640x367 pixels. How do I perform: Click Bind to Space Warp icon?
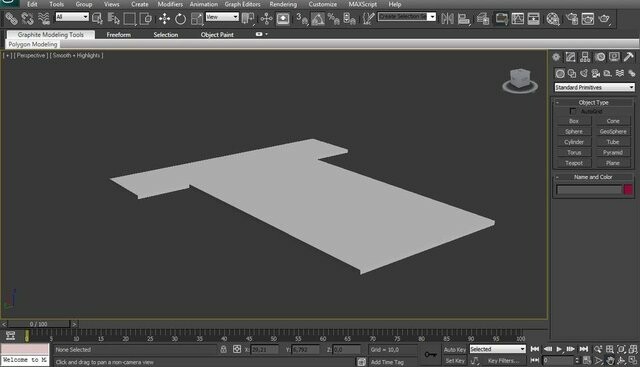point(44,18)
